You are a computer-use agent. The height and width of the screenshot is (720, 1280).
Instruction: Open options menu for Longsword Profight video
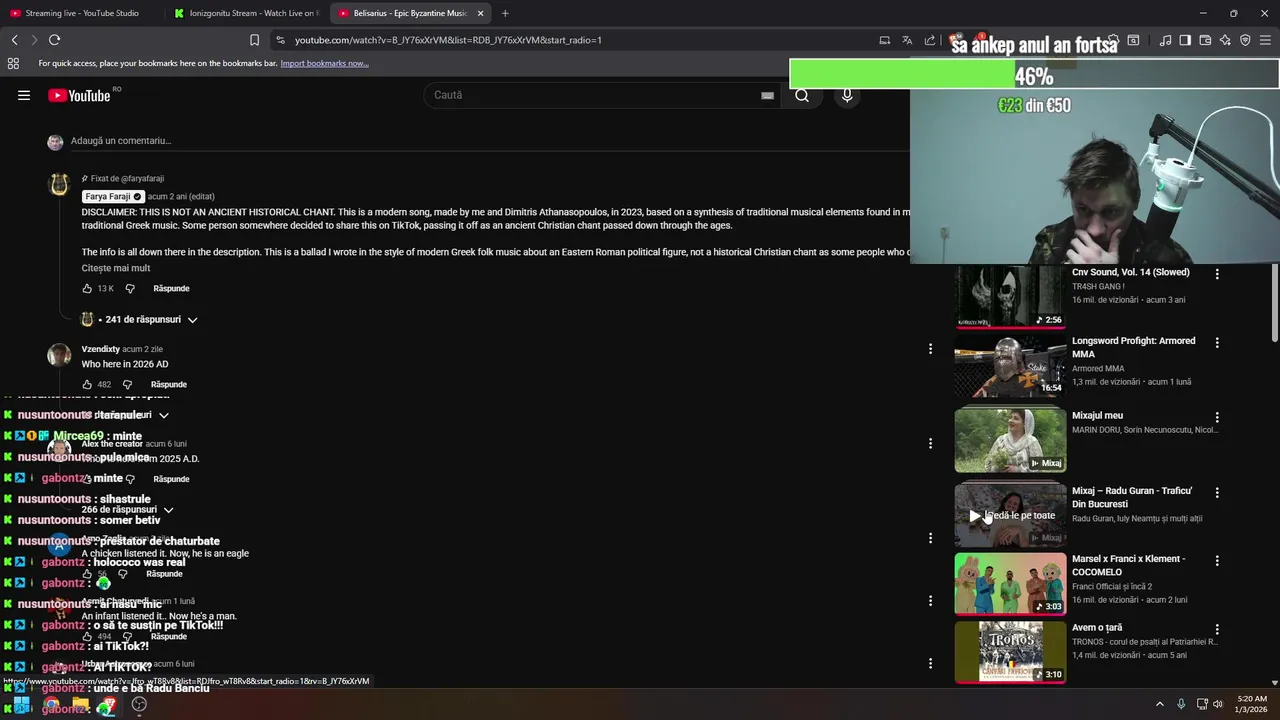(1217, 342)
